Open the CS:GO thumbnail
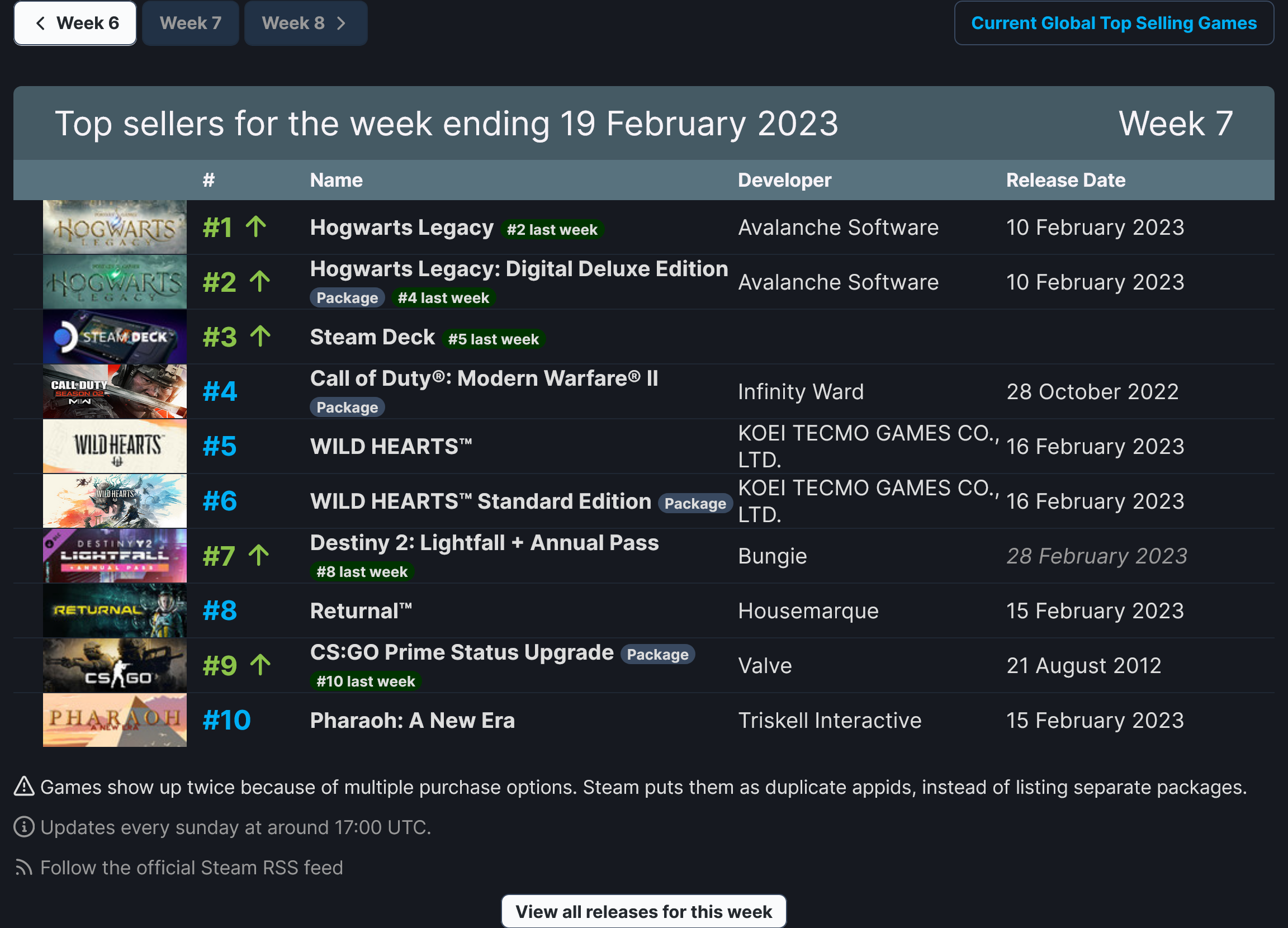Screen dimensions: 1288x928 coord(115,665)
